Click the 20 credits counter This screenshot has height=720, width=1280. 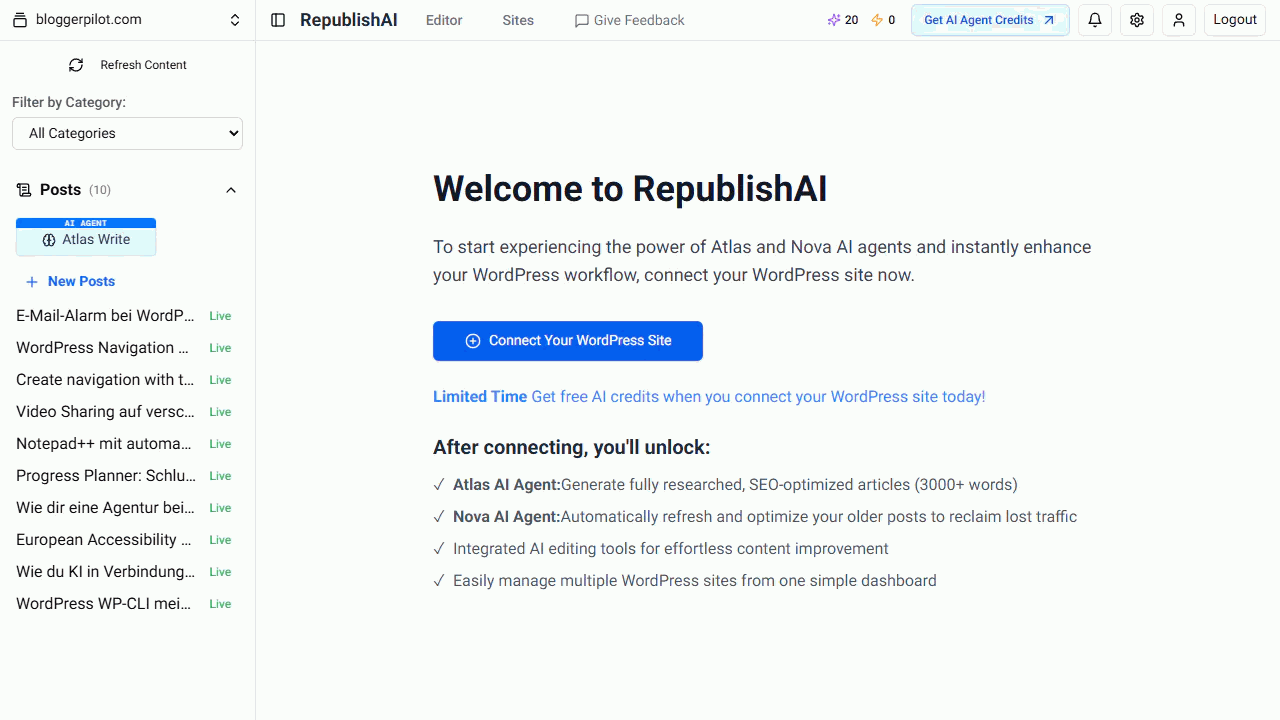851,20
